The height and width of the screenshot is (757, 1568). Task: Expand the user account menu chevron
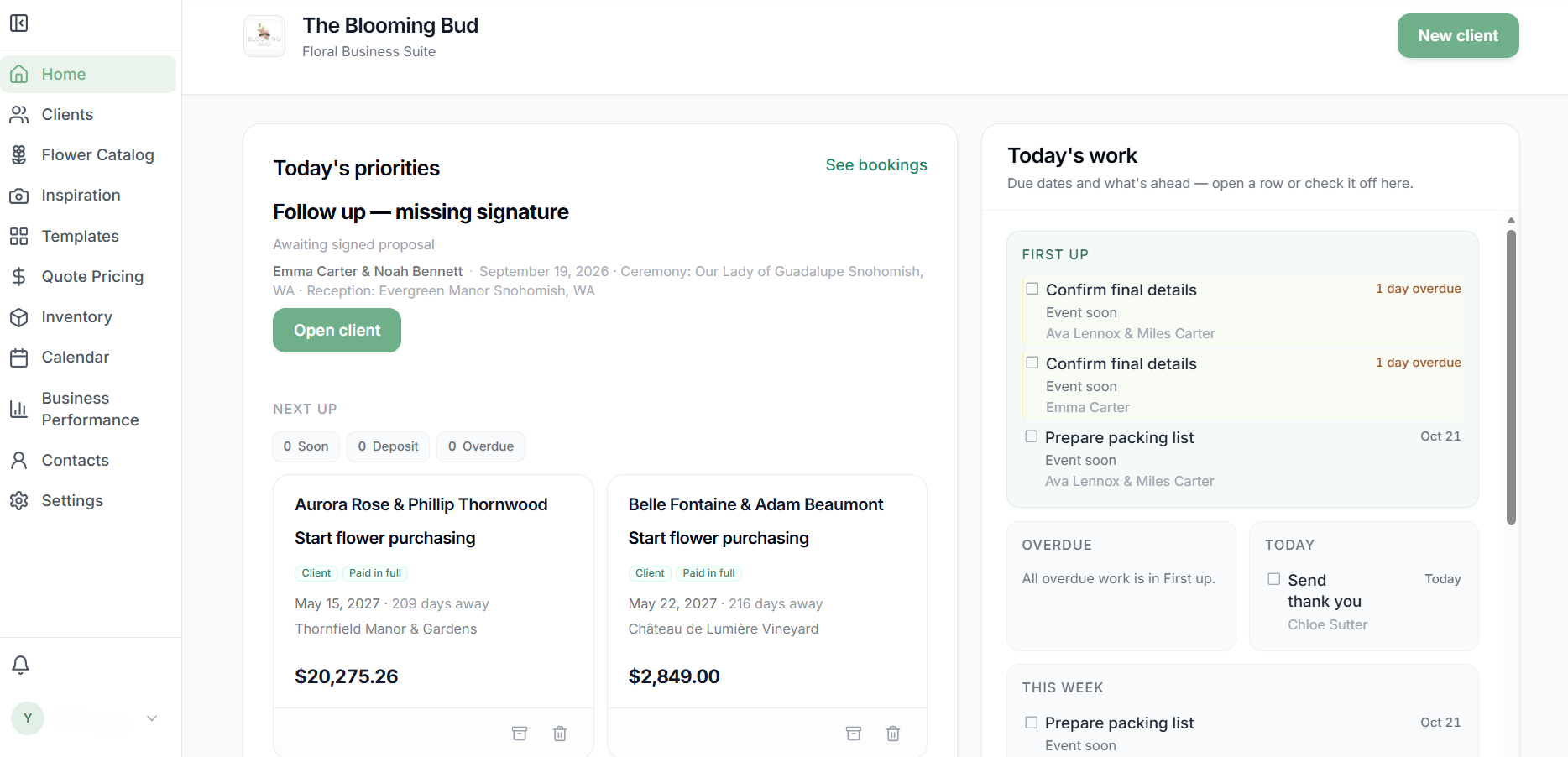coord(152,718)
